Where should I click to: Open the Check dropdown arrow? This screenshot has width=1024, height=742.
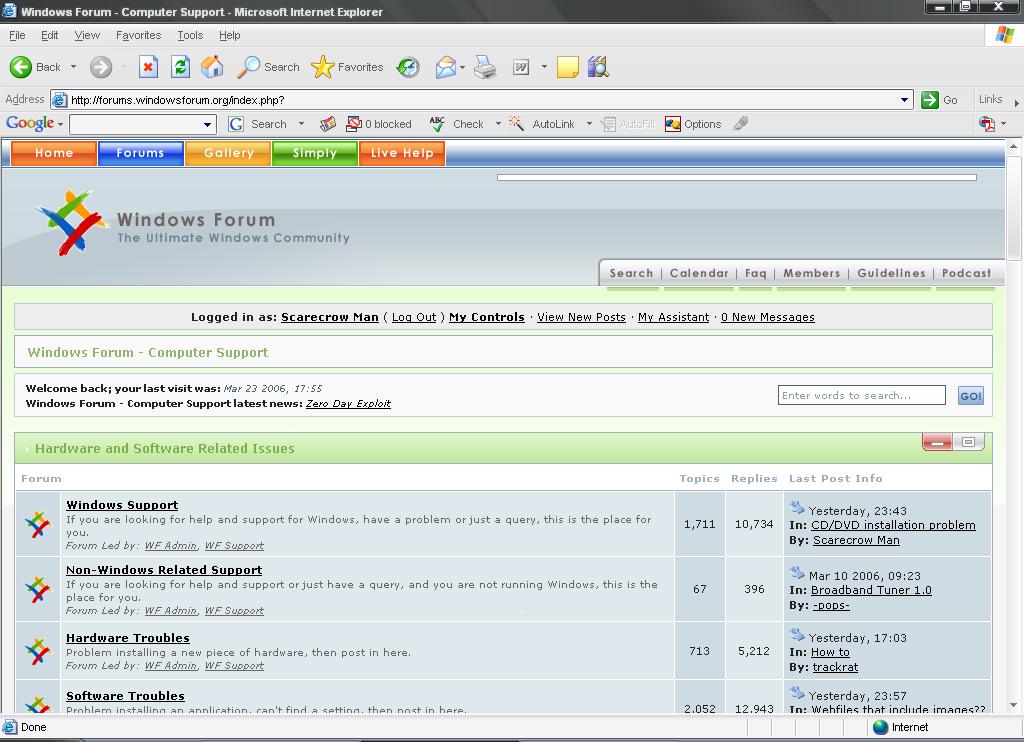498,123
